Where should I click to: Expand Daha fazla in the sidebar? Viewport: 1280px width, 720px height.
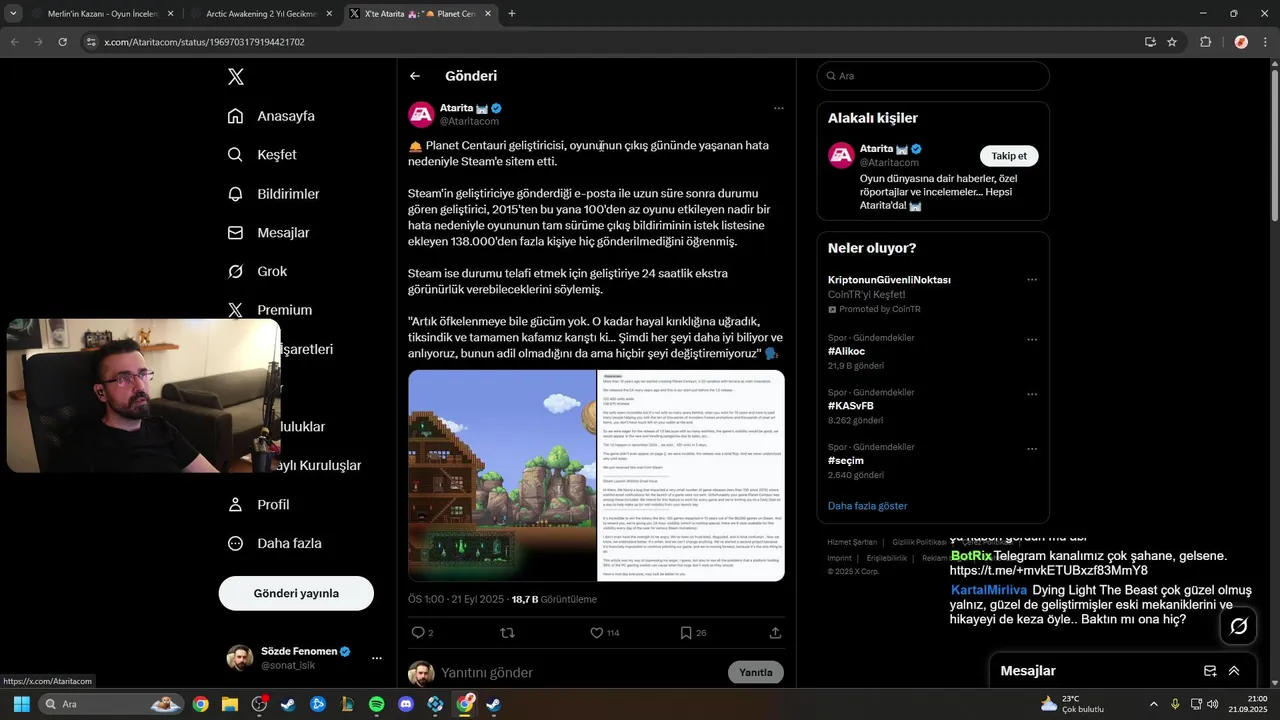275,544
